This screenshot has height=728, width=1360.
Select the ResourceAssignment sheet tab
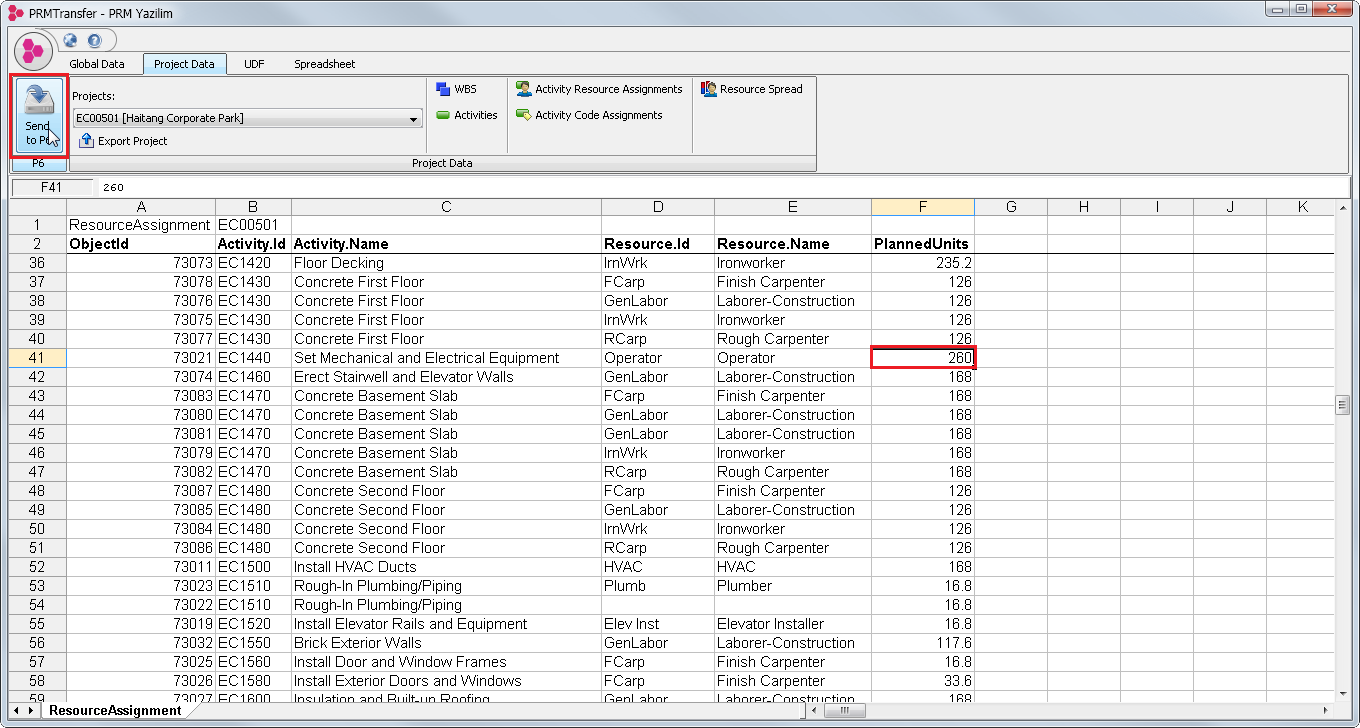pos(115,711)
